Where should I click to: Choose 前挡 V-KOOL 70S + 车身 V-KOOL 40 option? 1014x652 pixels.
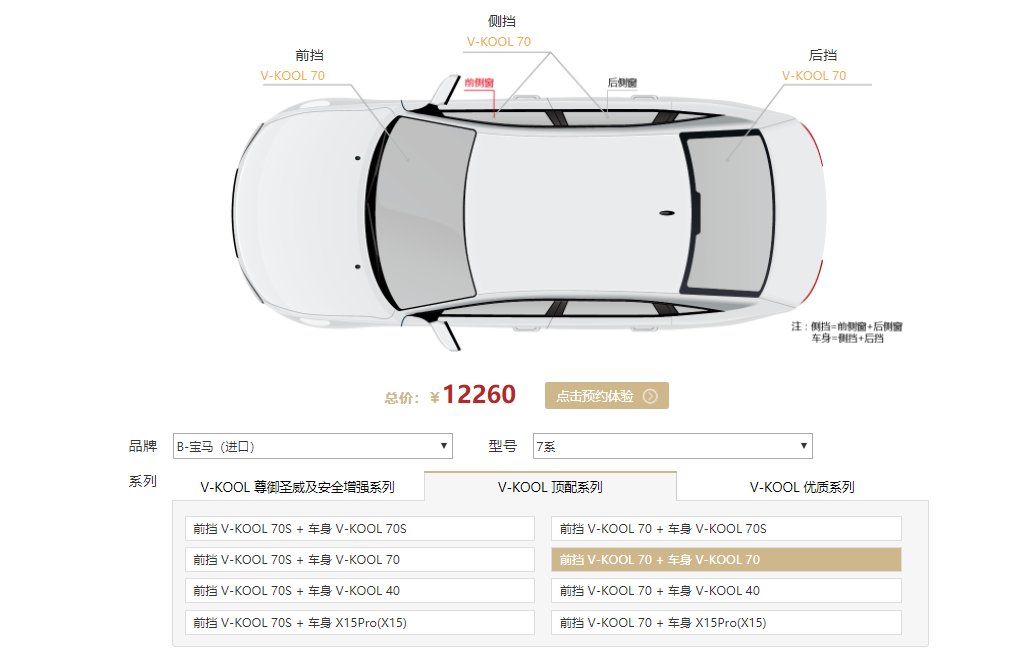(x=360, y=591)
